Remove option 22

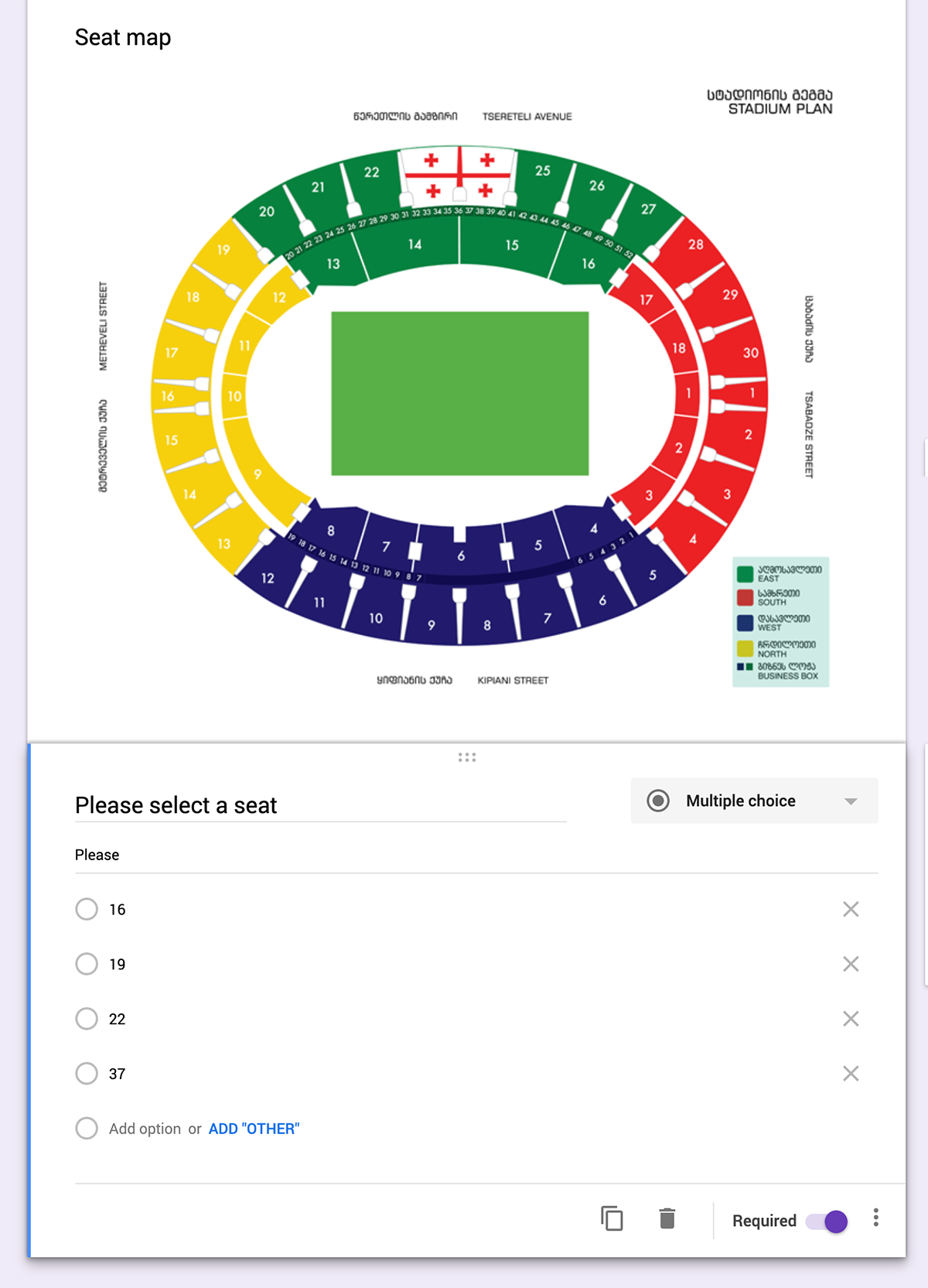(x=851, y=1019)
